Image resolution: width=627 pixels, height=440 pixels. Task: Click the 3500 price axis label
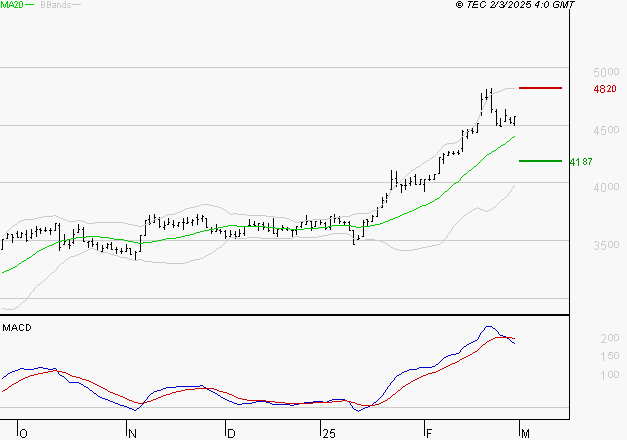pos(606,245)
